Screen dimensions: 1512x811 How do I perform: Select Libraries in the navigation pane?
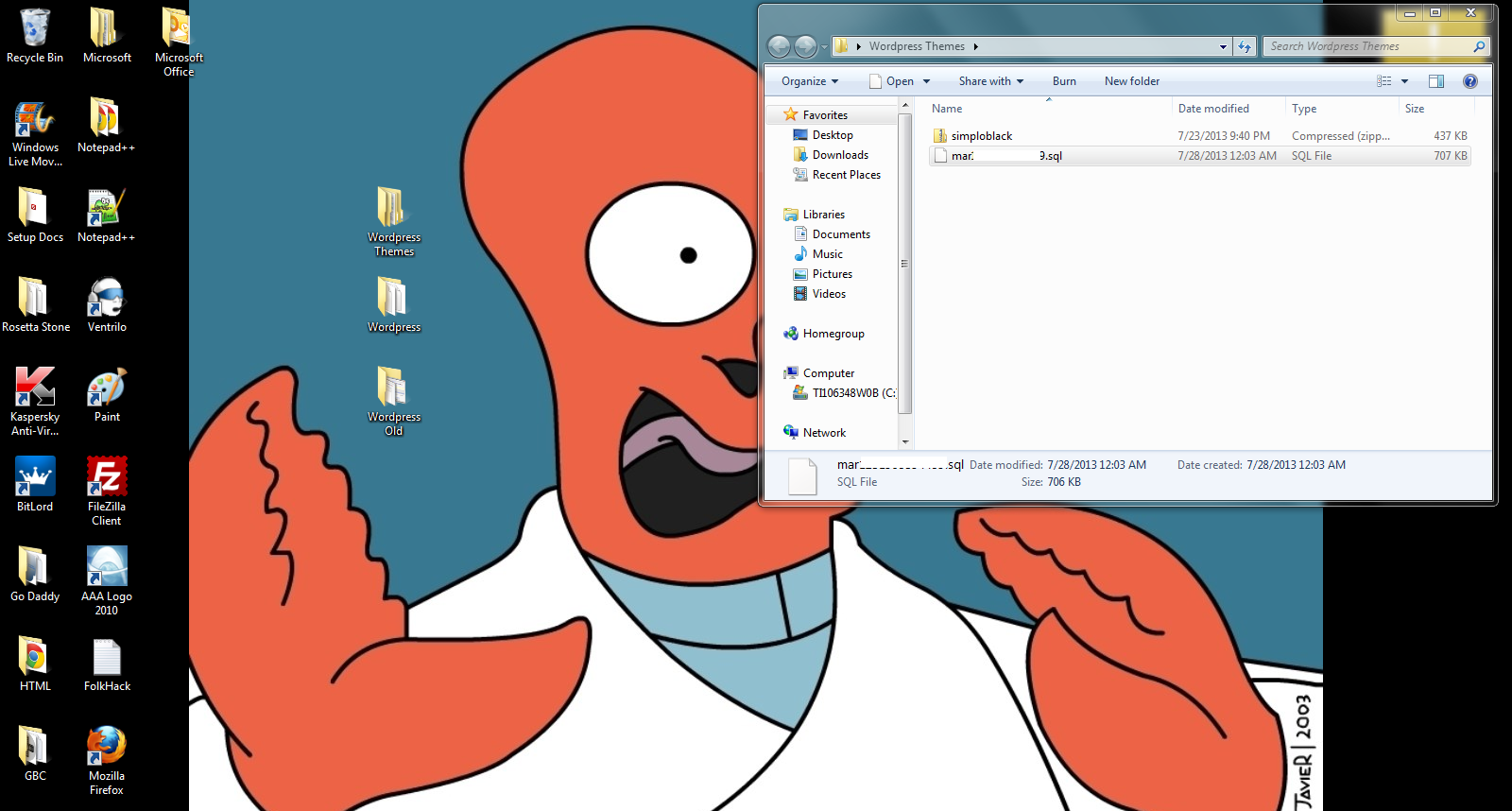point(823,215)
